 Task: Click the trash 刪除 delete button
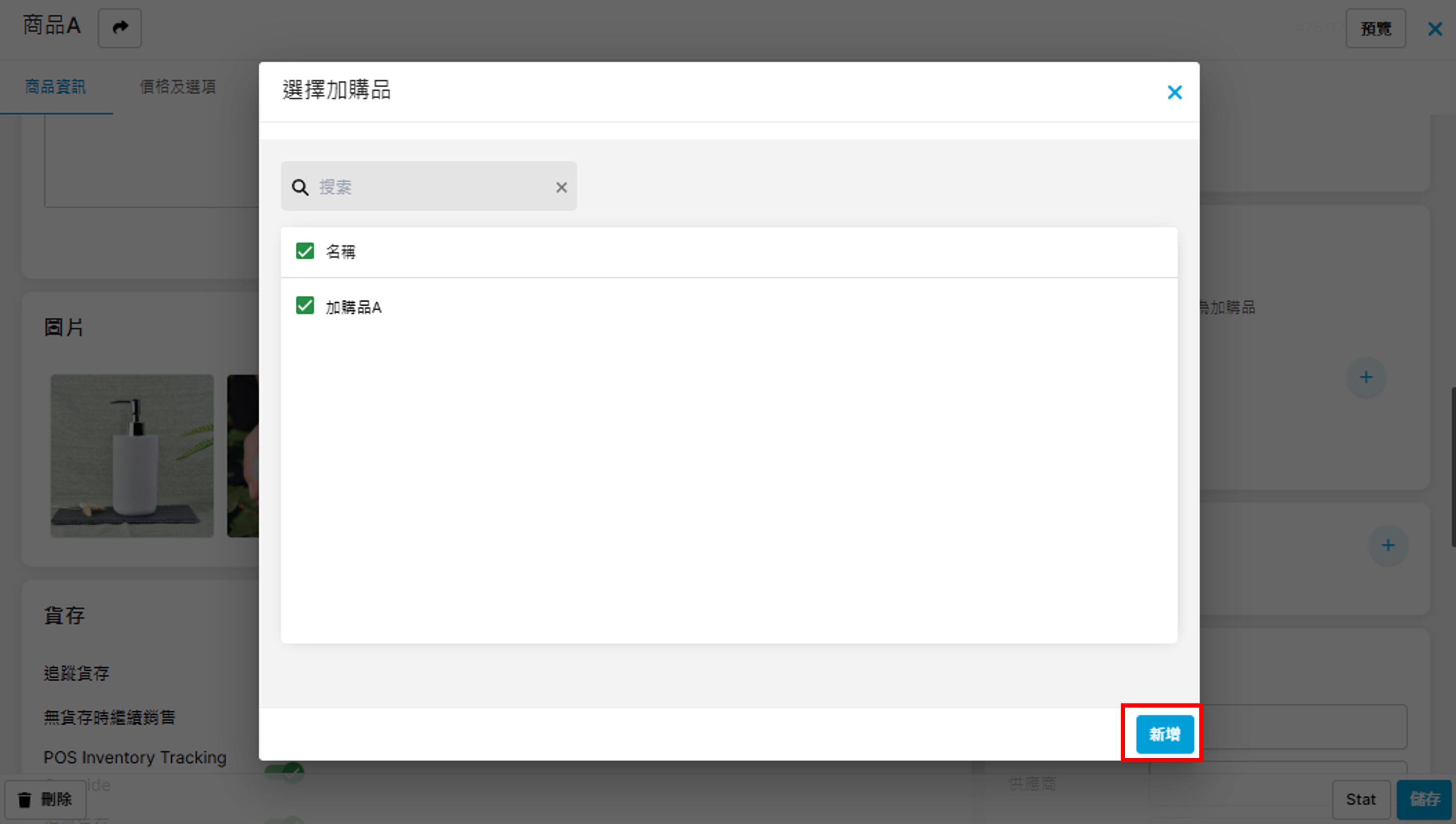pos(45,799)
